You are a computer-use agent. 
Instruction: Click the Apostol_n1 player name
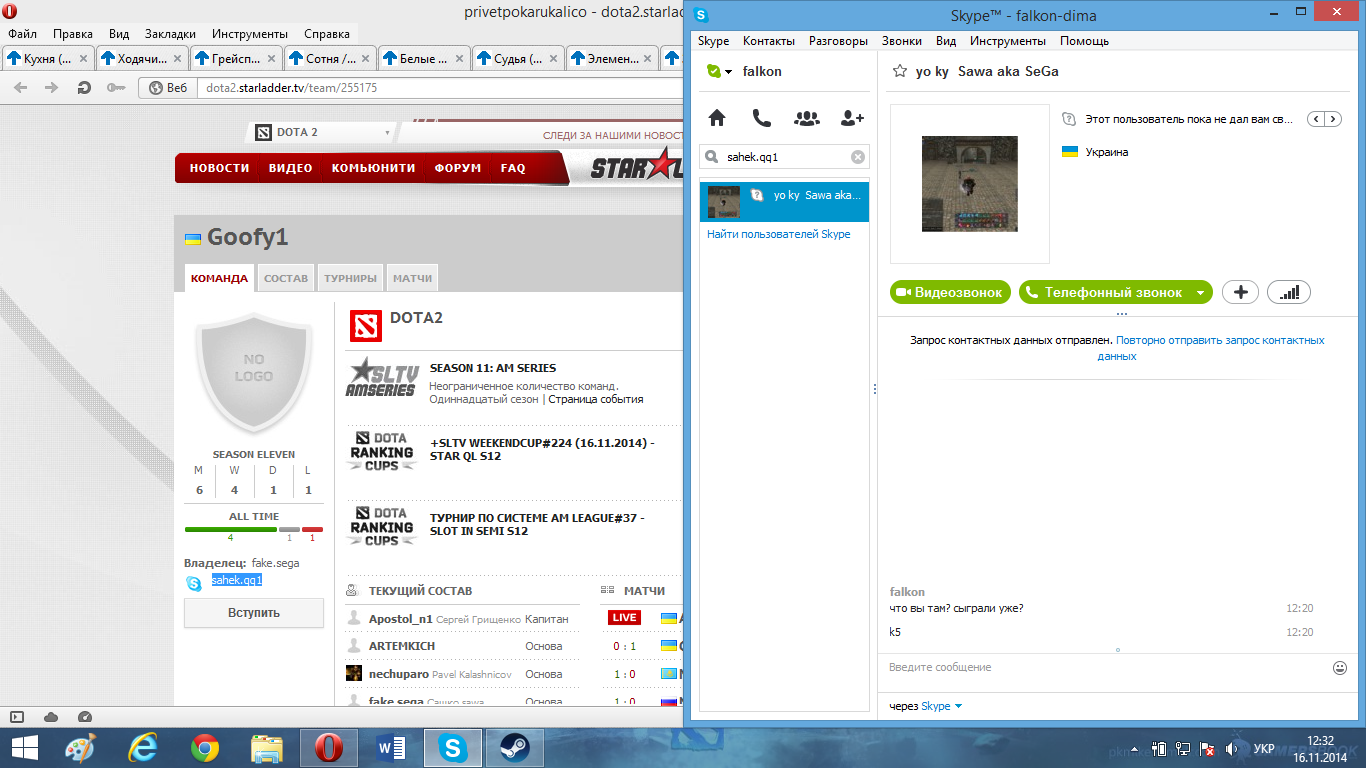[x=401, y=619]
